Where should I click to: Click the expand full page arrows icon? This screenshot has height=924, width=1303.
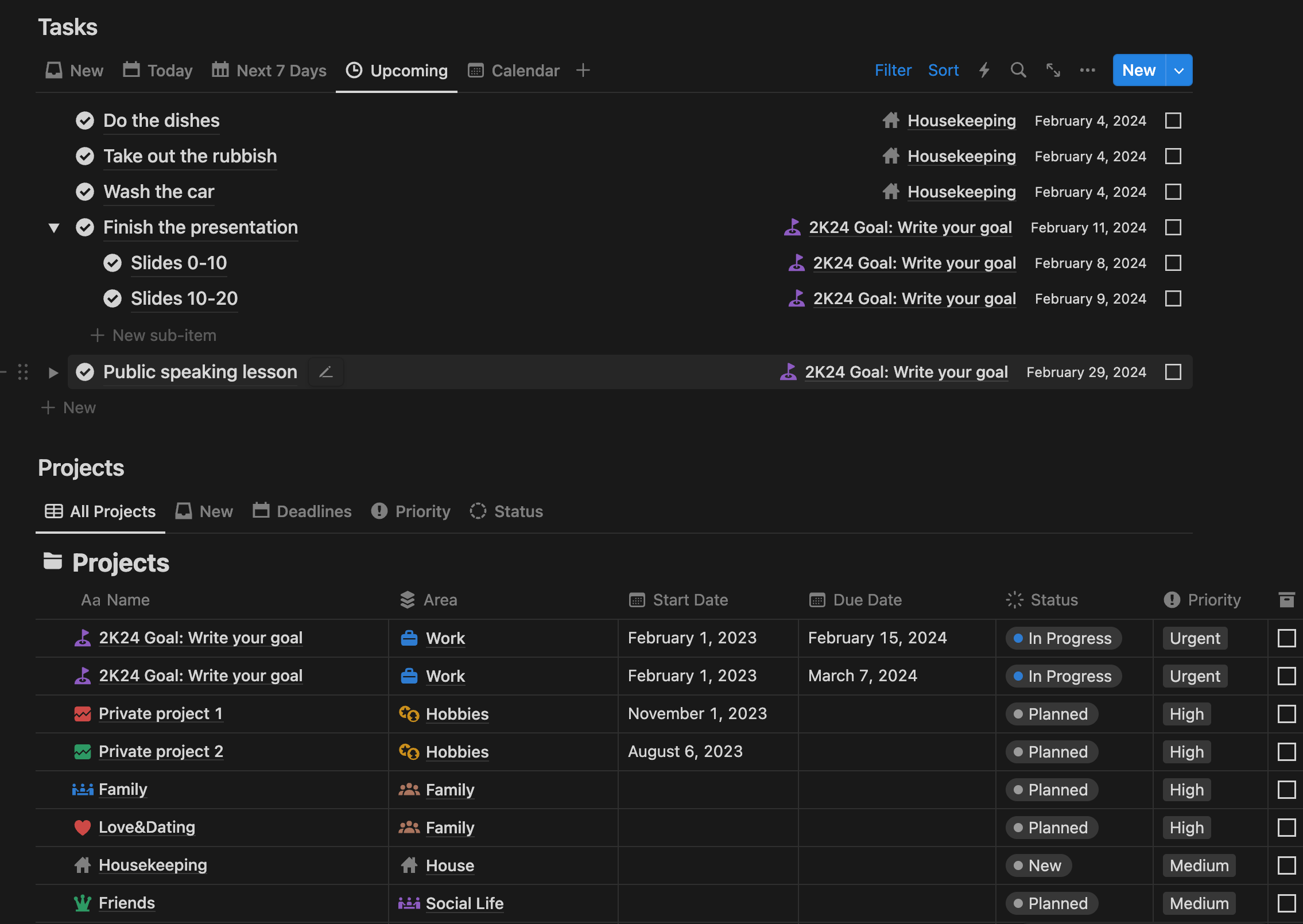pyautogui.click(x=1053, y=70)
